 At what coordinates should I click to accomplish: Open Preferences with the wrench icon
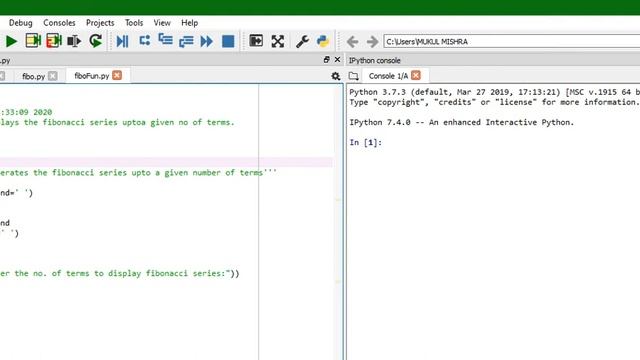click(302, 41)
